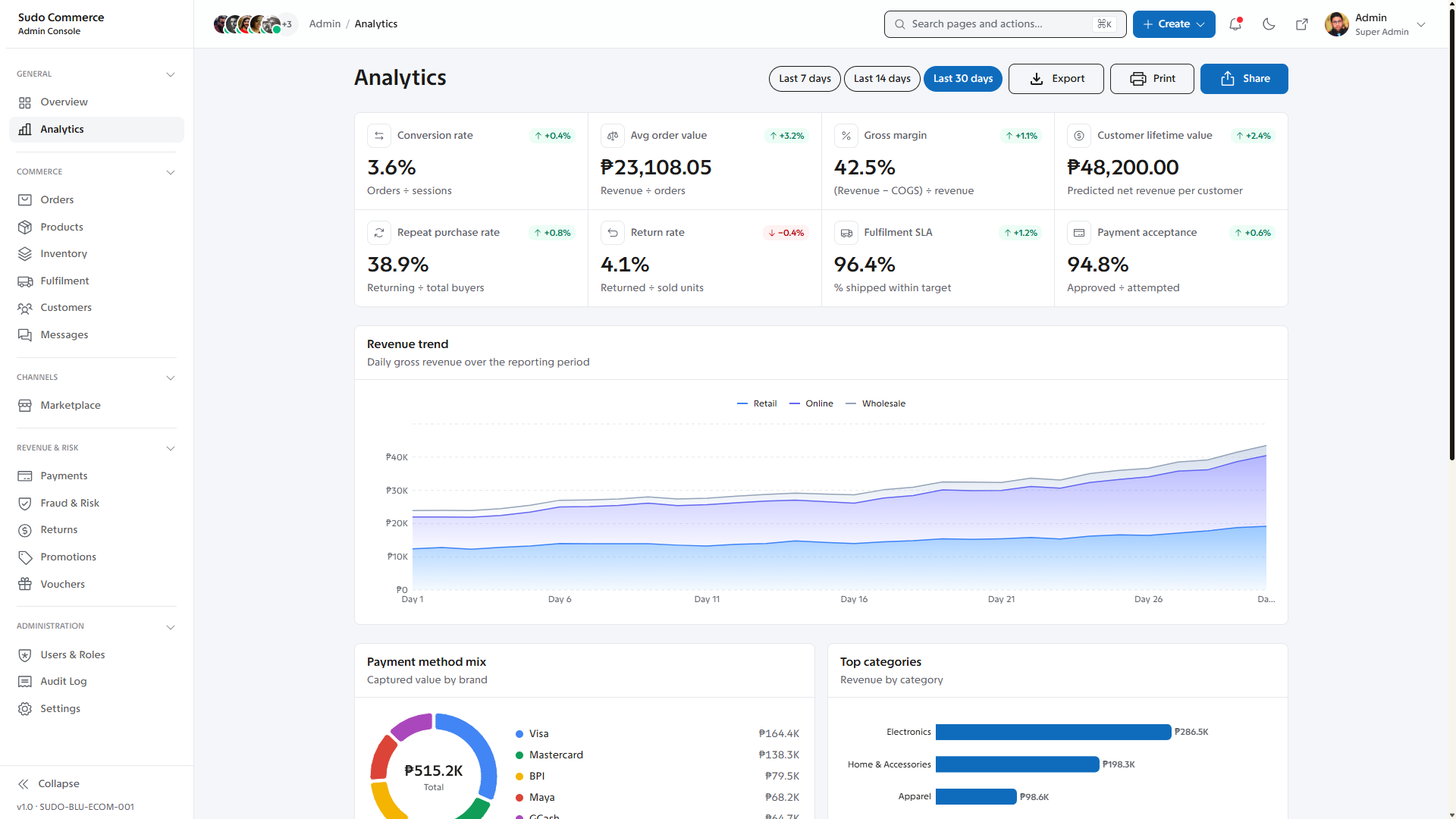Switch to dark mode moon icon
Screen dimensions: 1456x819
1269,24
